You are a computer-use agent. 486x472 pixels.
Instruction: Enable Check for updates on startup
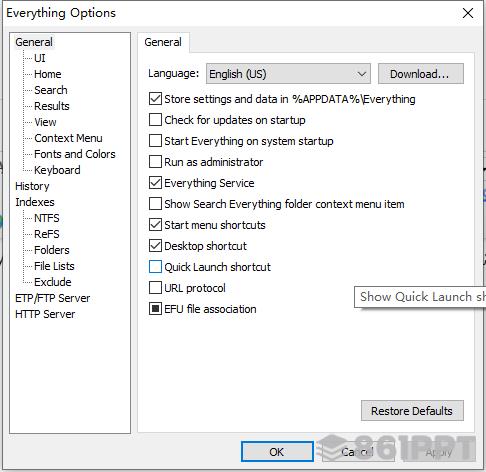tap(155, 120)
